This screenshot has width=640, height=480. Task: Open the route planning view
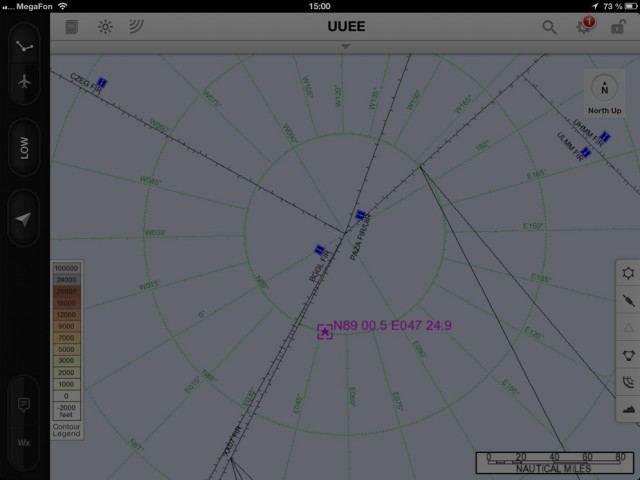pos(24,47)
